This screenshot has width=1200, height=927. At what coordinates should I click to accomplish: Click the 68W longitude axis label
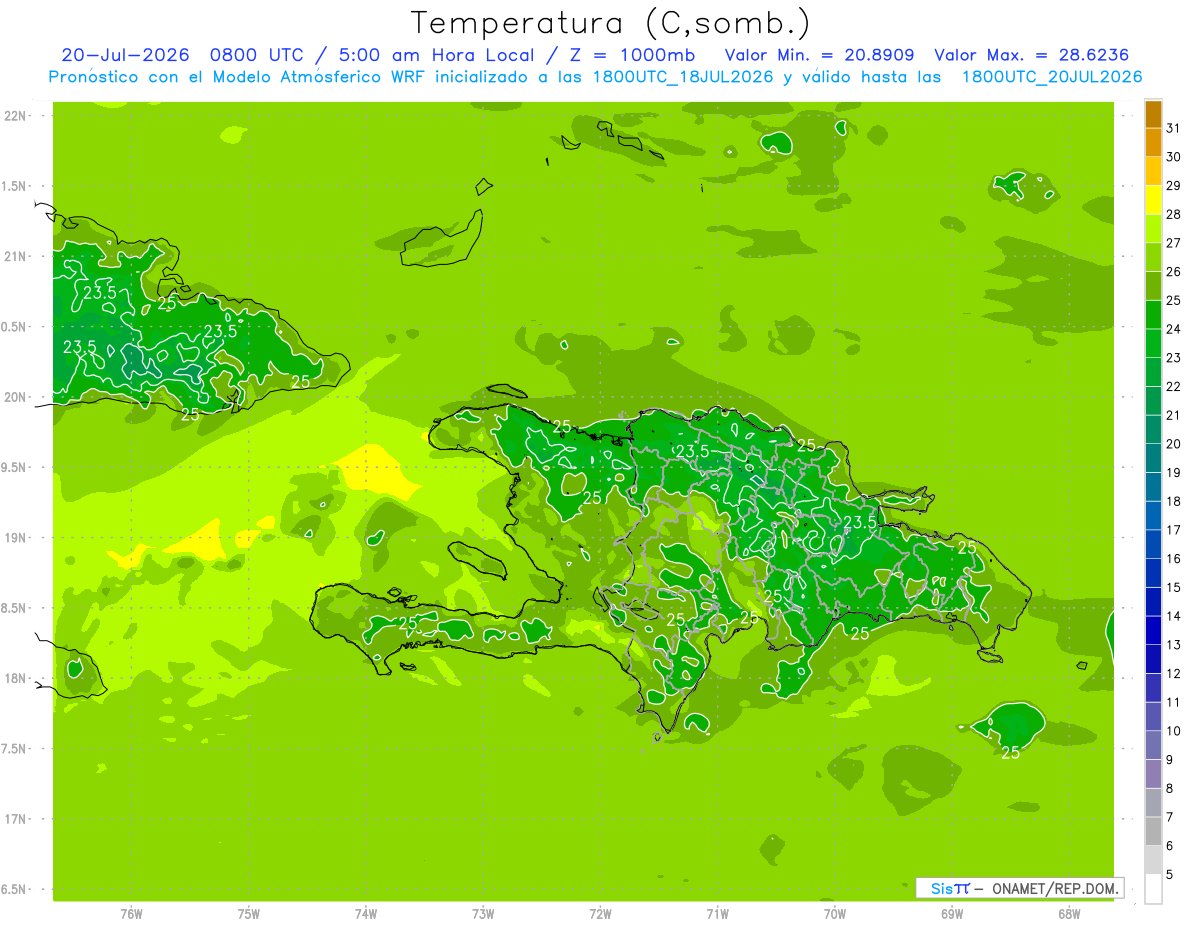(x=1069, y=913)
